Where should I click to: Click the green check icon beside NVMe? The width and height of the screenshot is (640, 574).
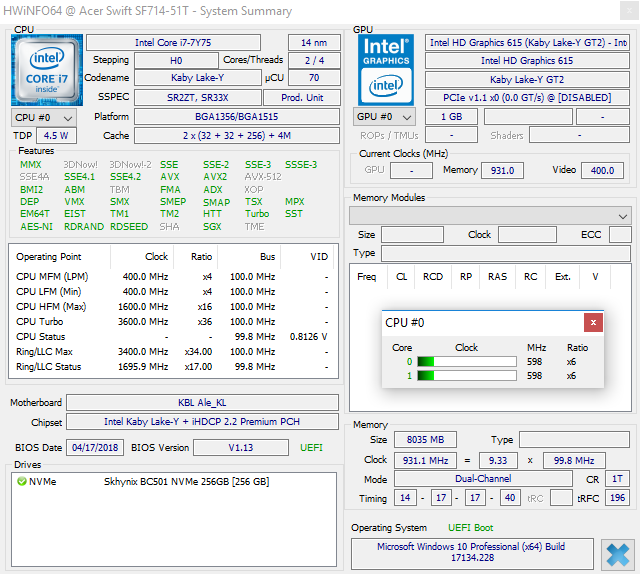22,481
